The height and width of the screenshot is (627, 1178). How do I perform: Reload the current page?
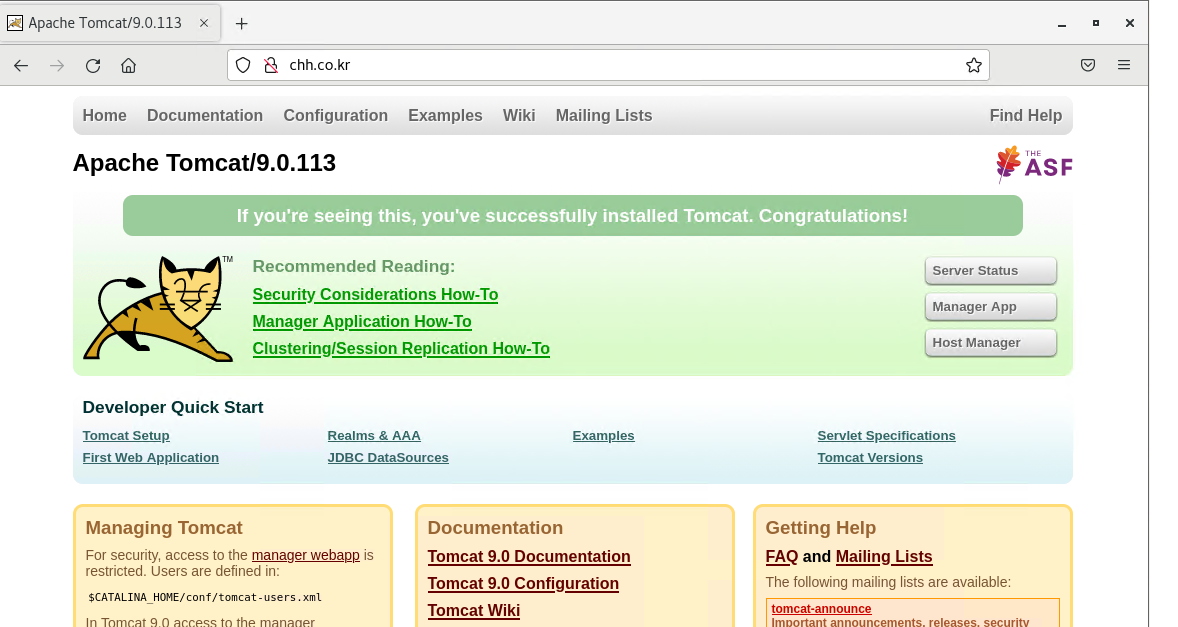[x=92, y=65]
